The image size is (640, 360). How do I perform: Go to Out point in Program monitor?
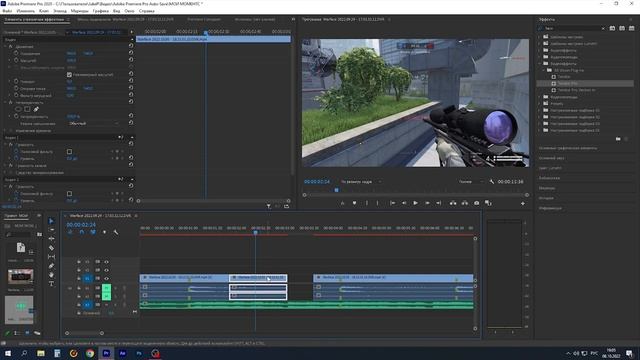pos(439,203)
